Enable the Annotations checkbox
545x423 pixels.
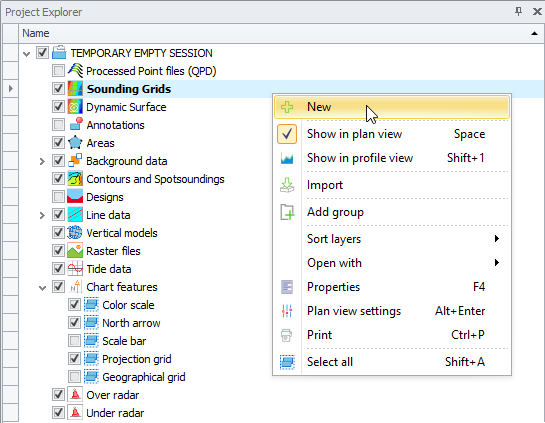tap(58, 124)
